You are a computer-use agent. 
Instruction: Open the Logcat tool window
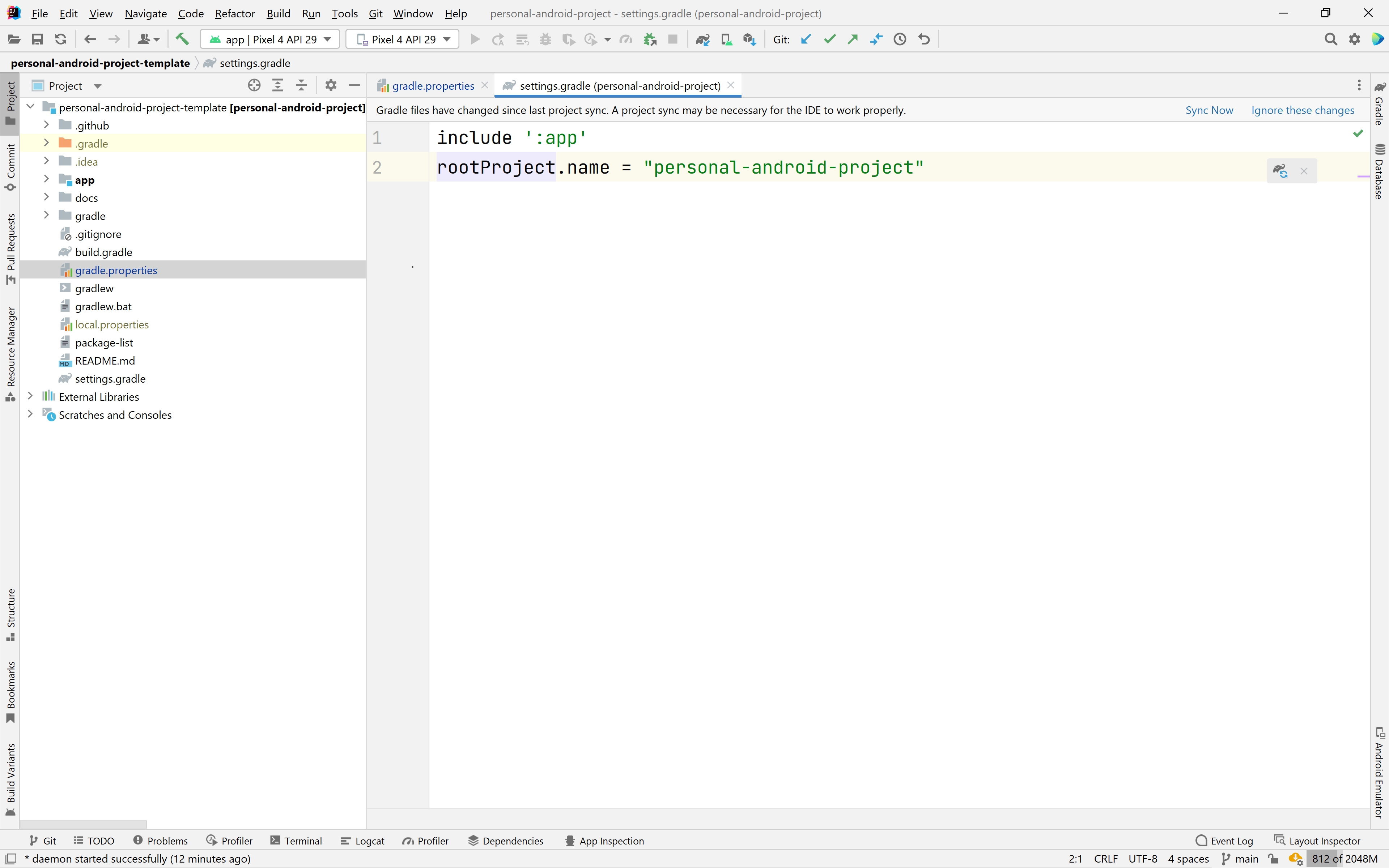[x=363, y=841]
